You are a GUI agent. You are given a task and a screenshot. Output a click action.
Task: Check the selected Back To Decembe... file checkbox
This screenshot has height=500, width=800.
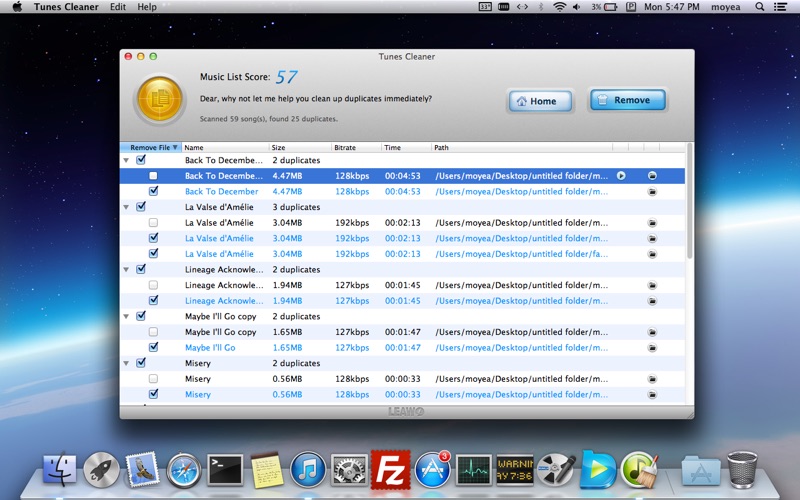(153, 176)
